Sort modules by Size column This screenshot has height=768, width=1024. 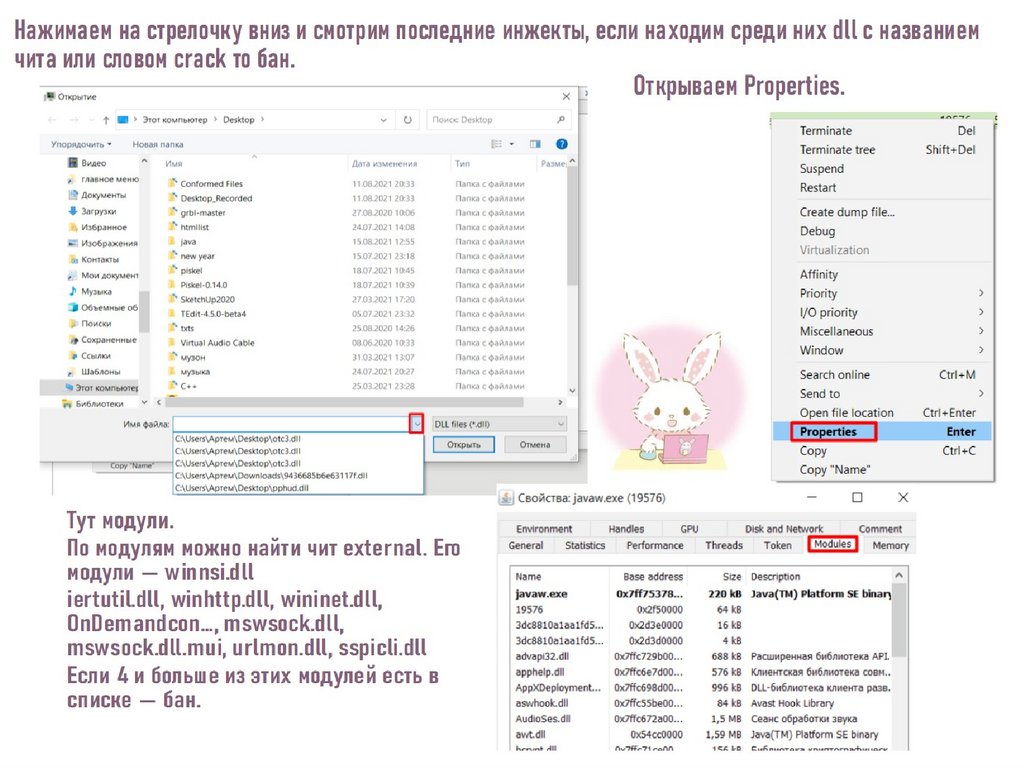coord(731,577)
